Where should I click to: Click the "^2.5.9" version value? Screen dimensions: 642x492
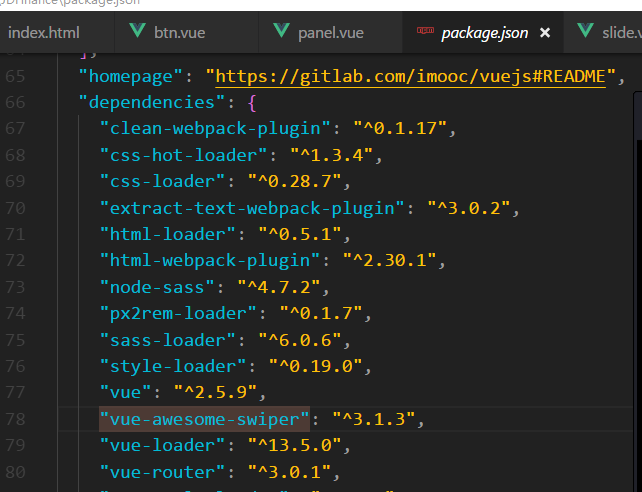[215, 393]
